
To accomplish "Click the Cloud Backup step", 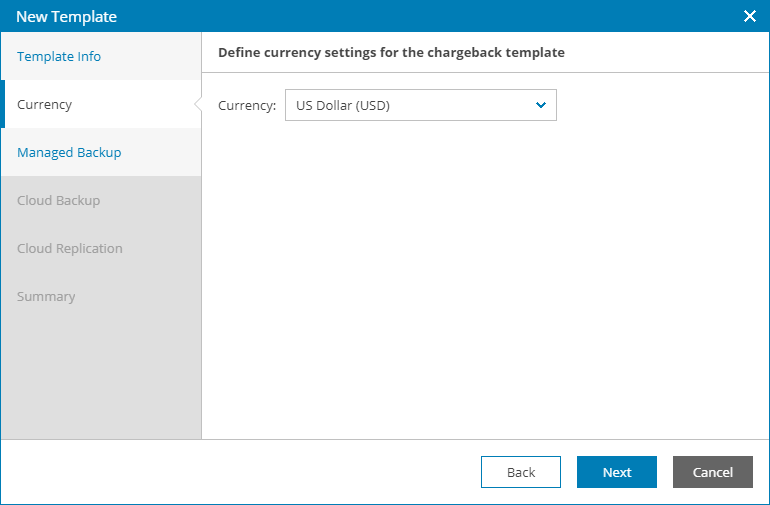I will click(58, 200).
